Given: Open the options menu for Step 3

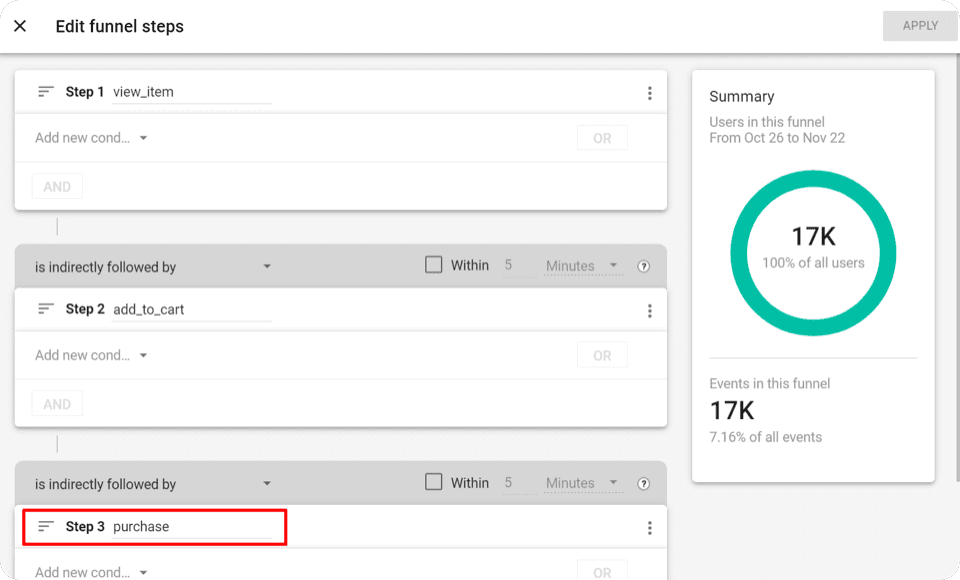Looking at the screenshot, I should [x=650, y=527].
